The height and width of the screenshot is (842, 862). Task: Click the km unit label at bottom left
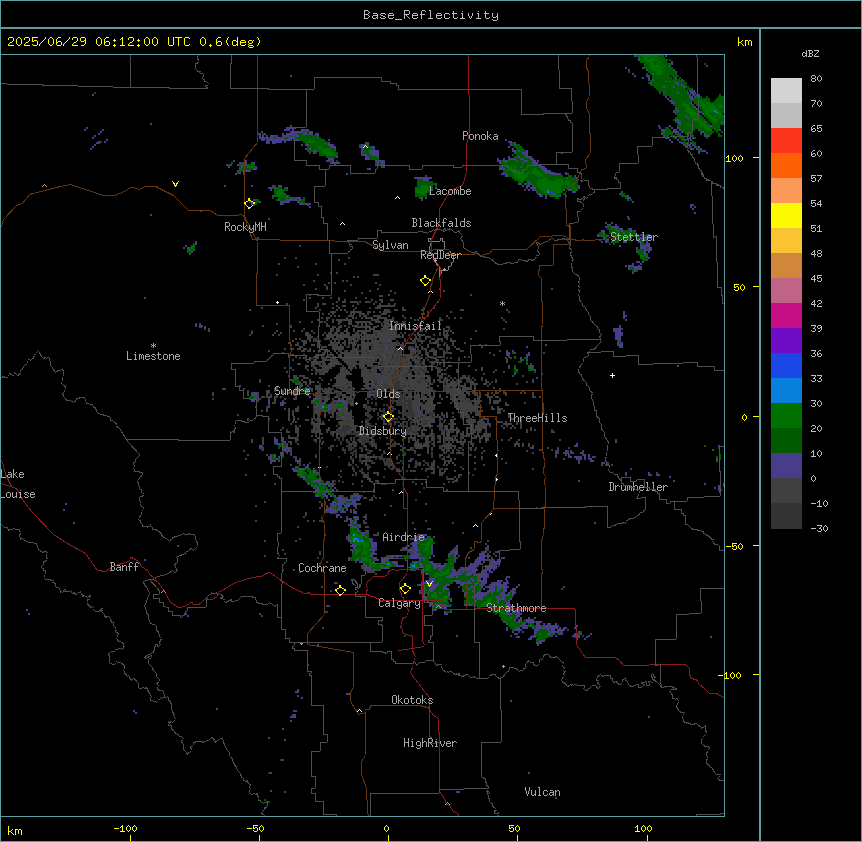point(15,830)
